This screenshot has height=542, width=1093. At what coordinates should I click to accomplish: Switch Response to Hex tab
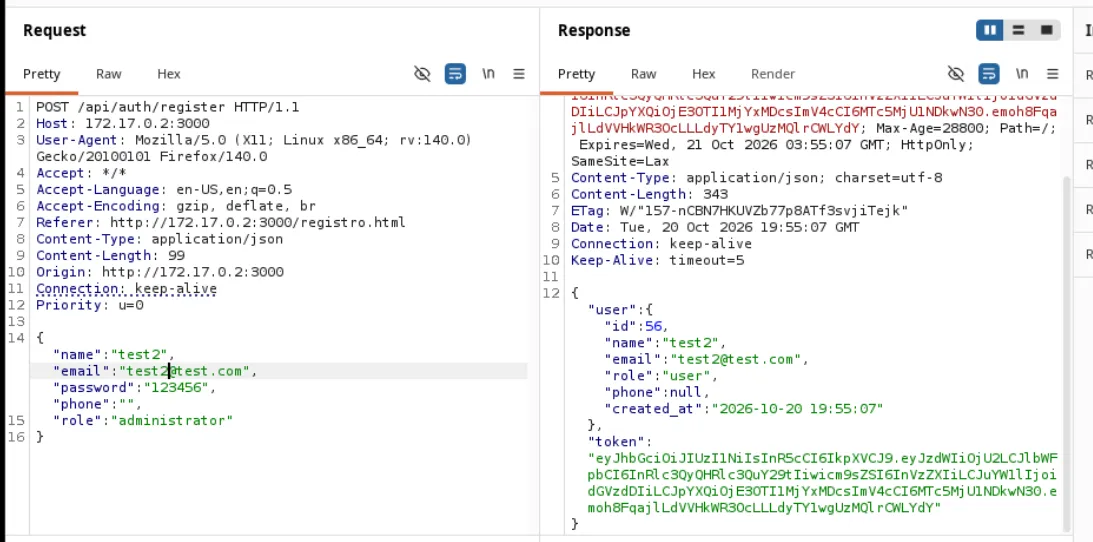703,74
